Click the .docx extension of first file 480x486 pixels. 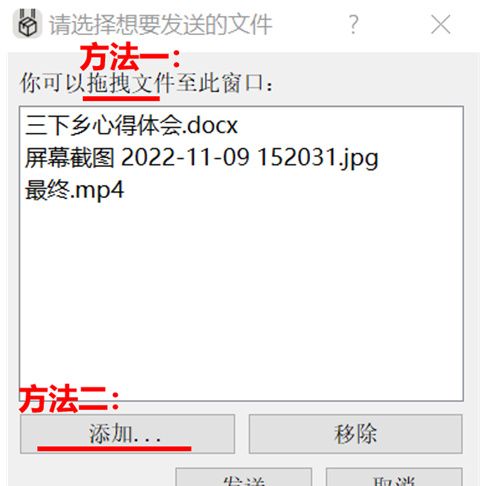click(x=211, y=126)
